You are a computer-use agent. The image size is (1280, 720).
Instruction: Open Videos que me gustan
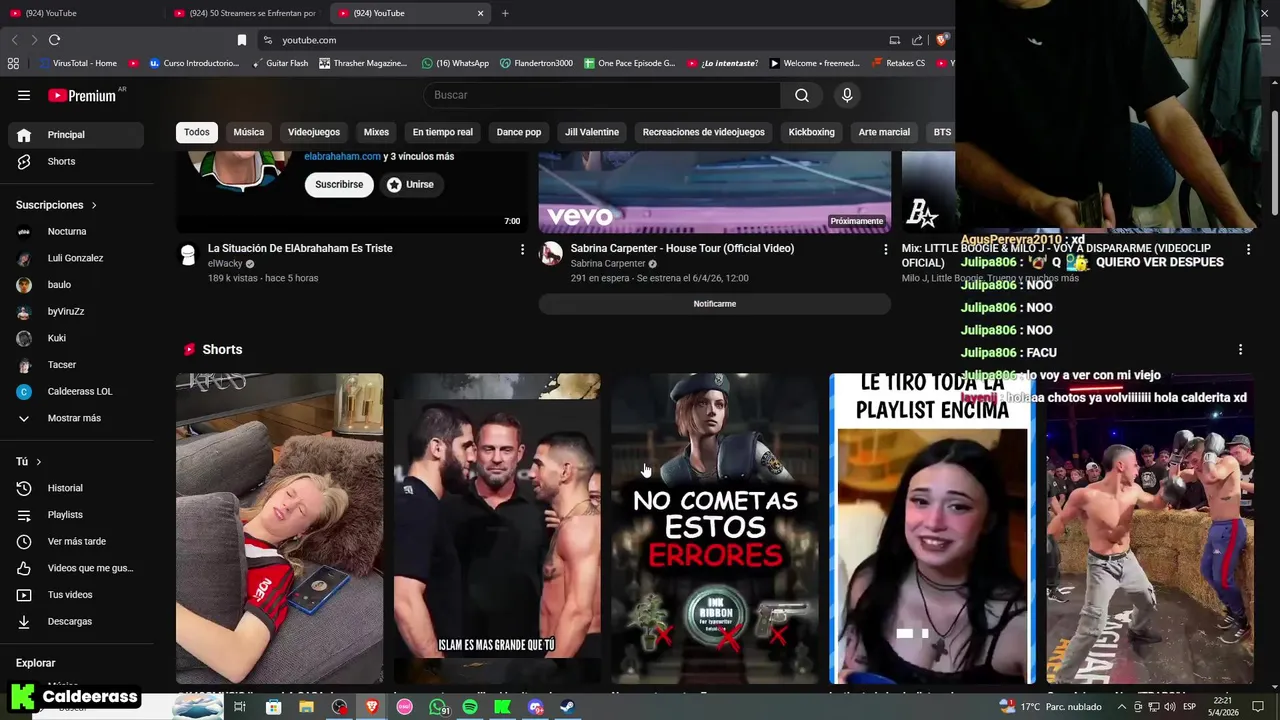[75, 568]
